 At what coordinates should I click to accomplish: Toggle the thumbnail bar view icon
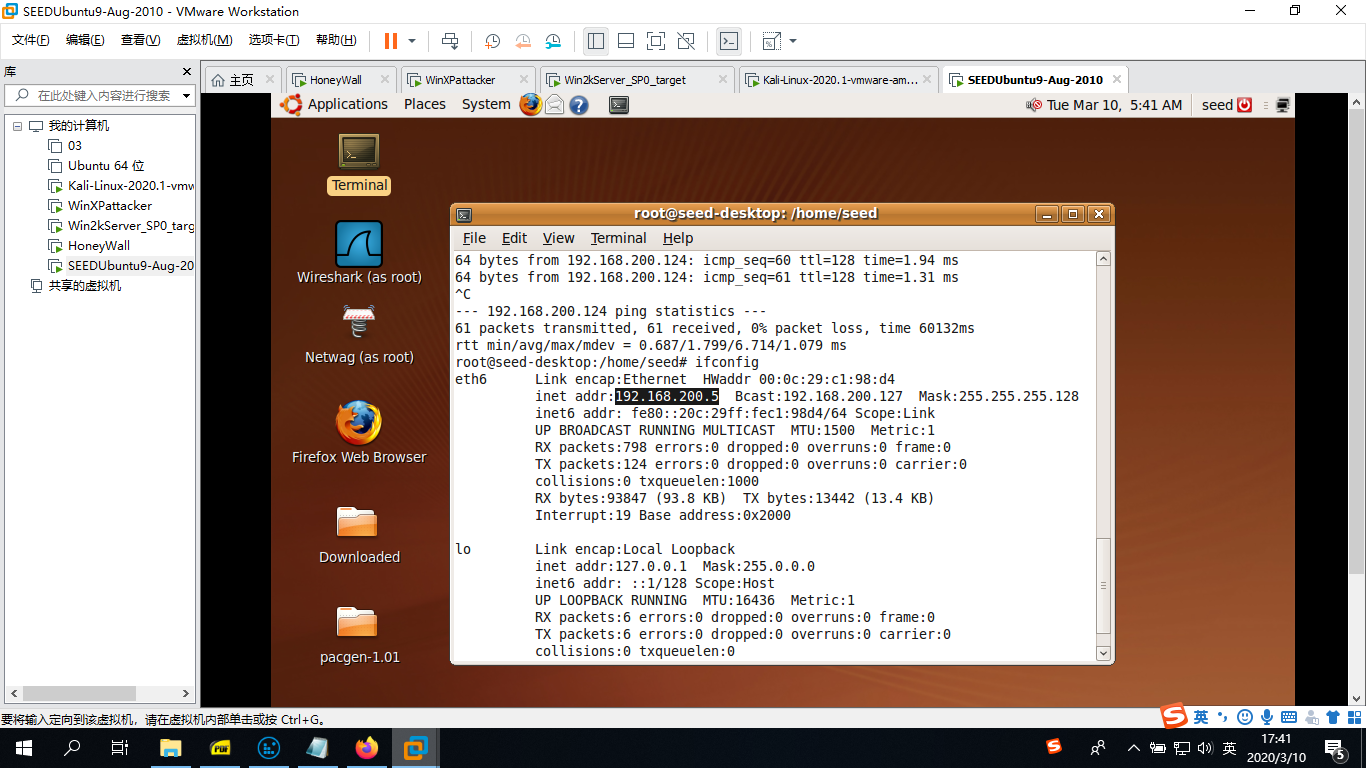click(626, 41)
